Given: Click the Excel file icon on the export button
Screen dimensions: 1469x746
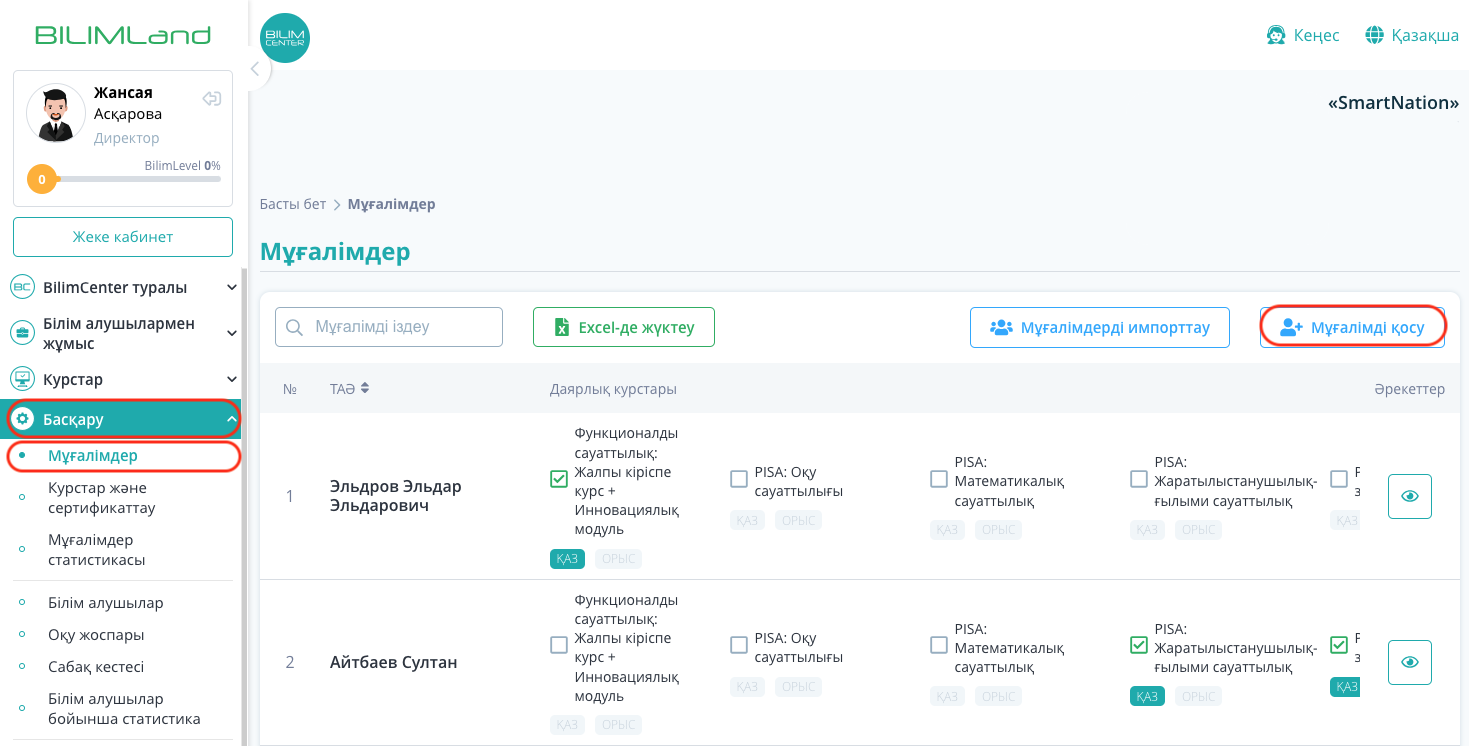Looking at the screenshot, I should tap(562, 327).
